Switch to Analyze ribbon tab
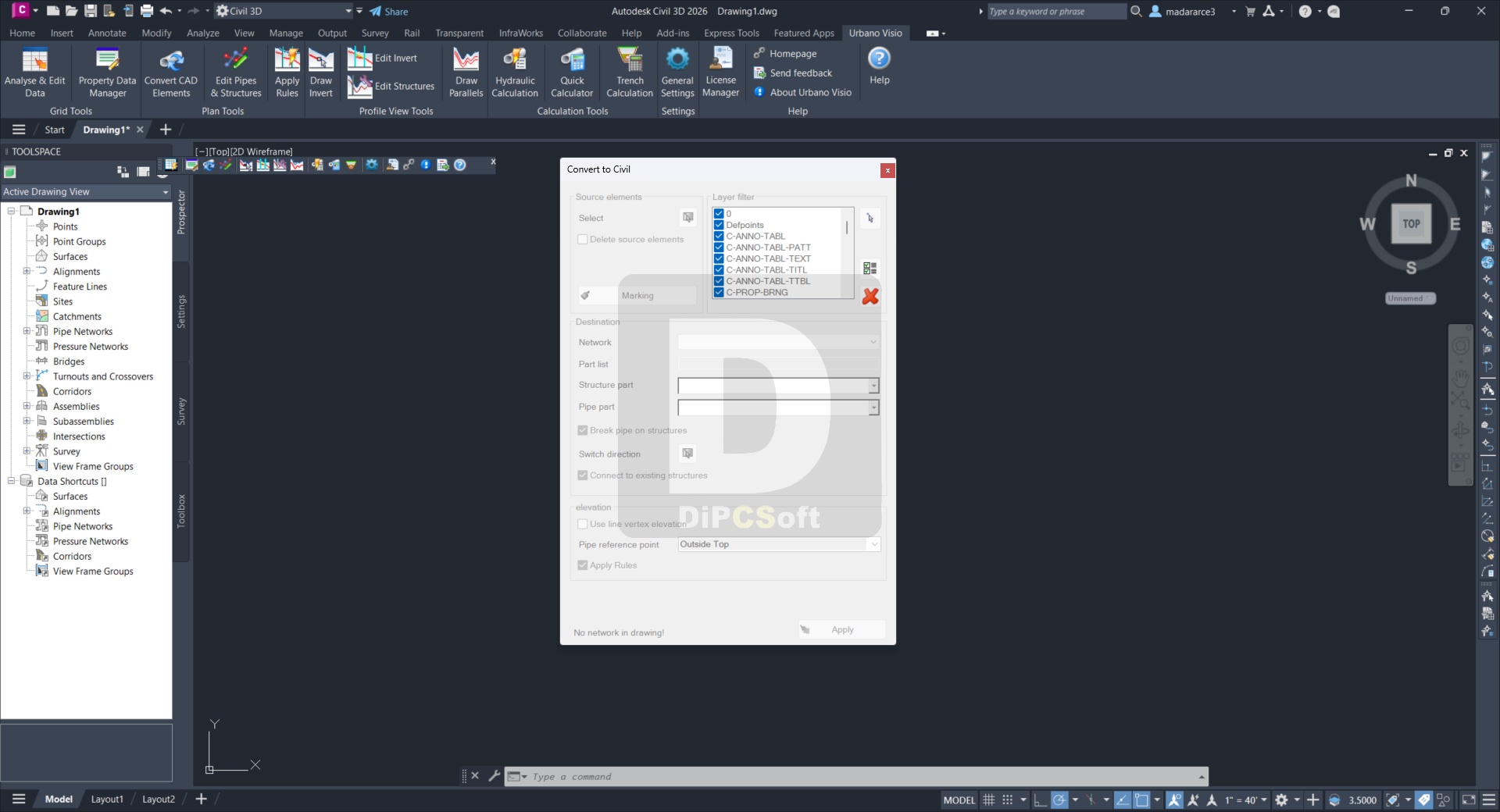 (x=203, y=33)
